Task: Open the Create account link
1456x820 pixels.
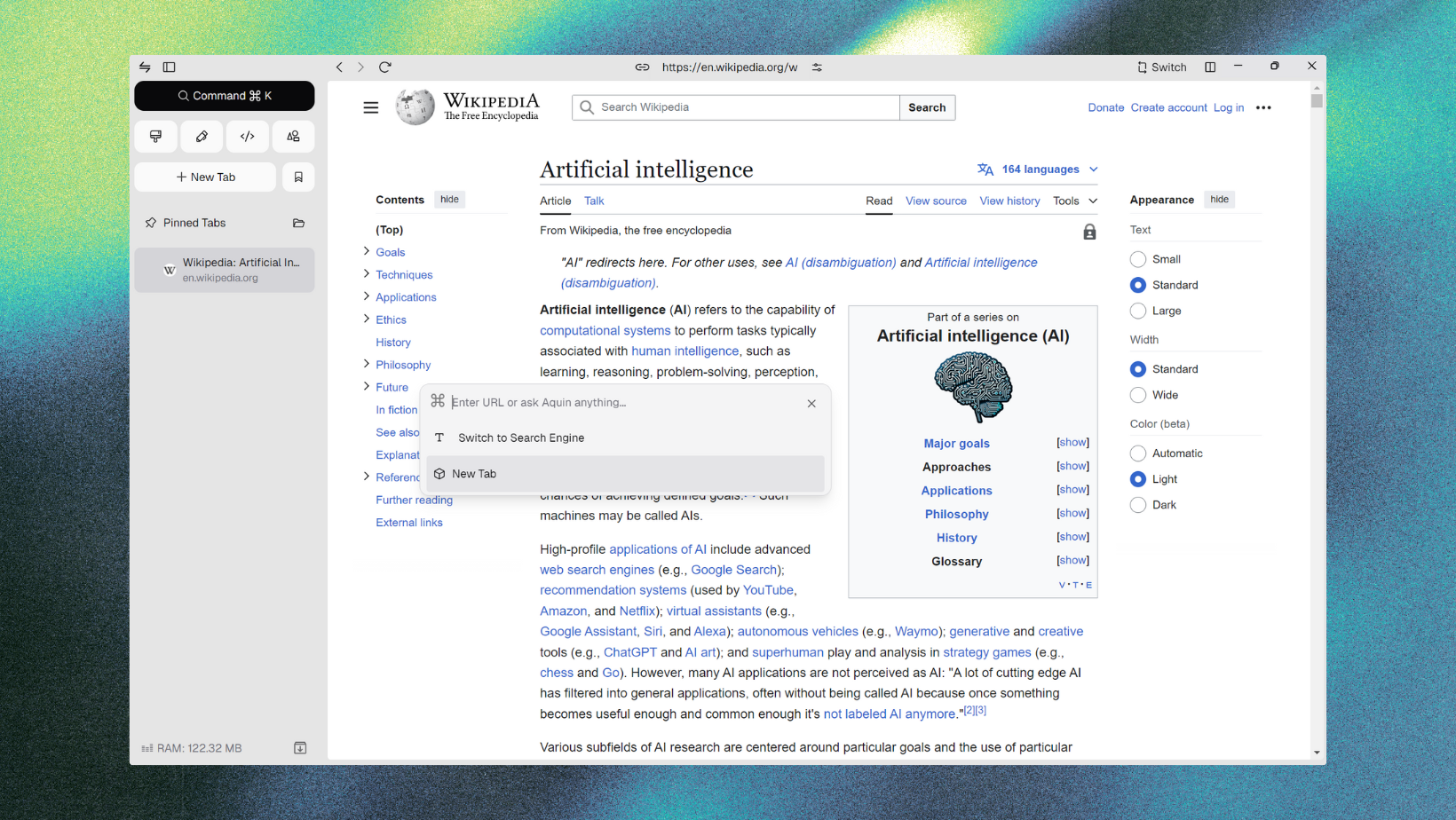Action: tap(1168, 107)
